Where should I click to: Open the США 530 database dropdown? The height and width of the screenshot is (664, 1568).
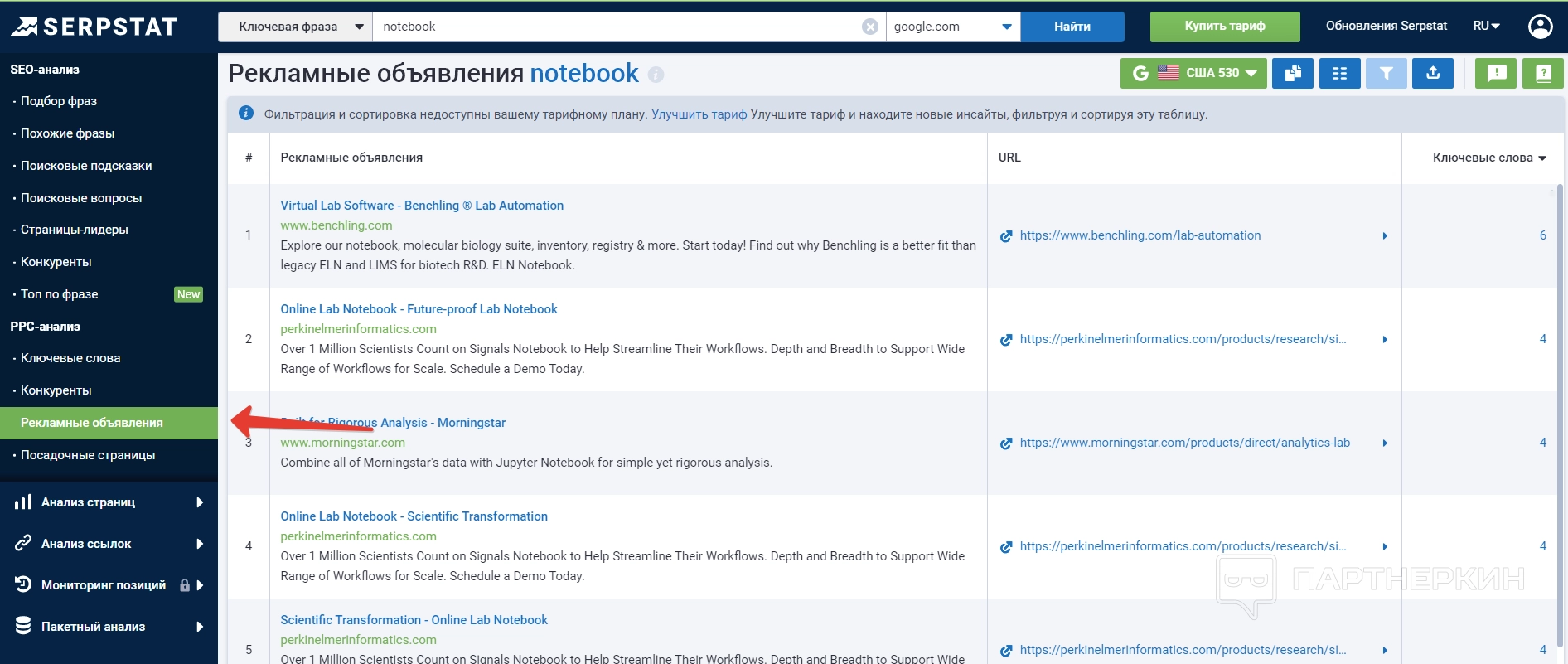pyautogui.click(x=1193, y=74)
